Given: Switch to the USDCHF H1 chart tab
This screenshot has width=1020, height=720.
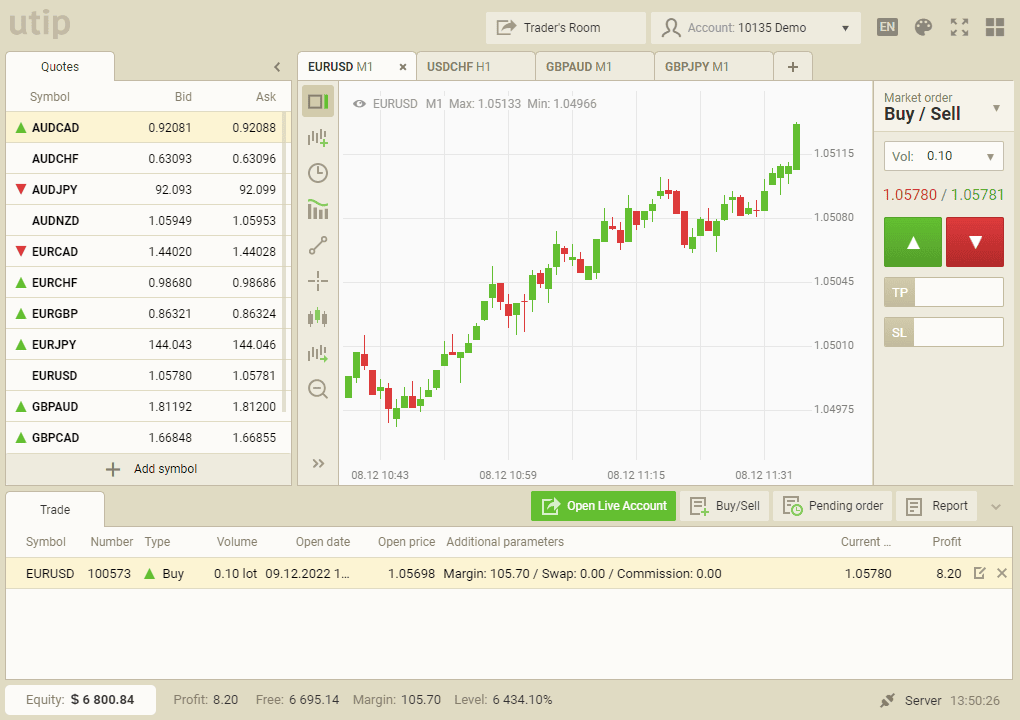Looking at the screenshot, I should [x=476, y=66].
